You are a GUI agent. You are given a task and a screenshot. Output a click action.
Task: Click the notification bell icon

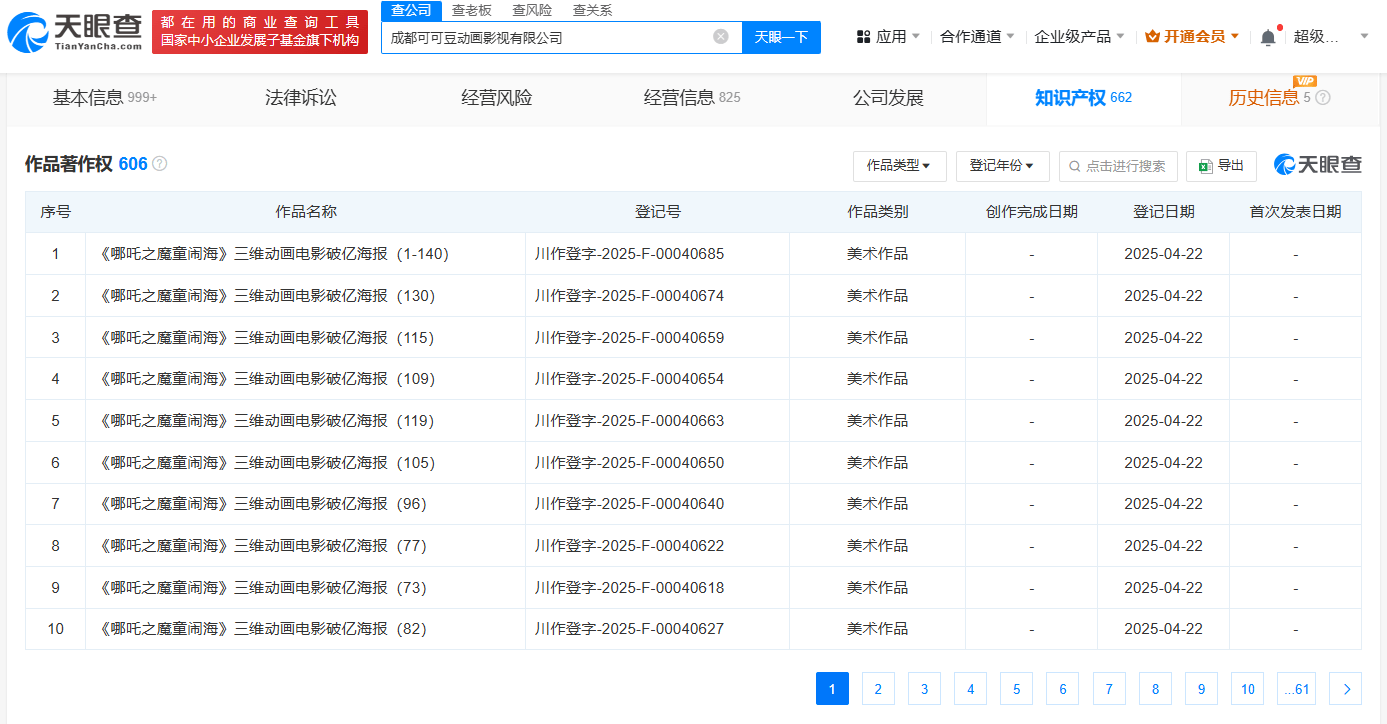(1266, 34)
